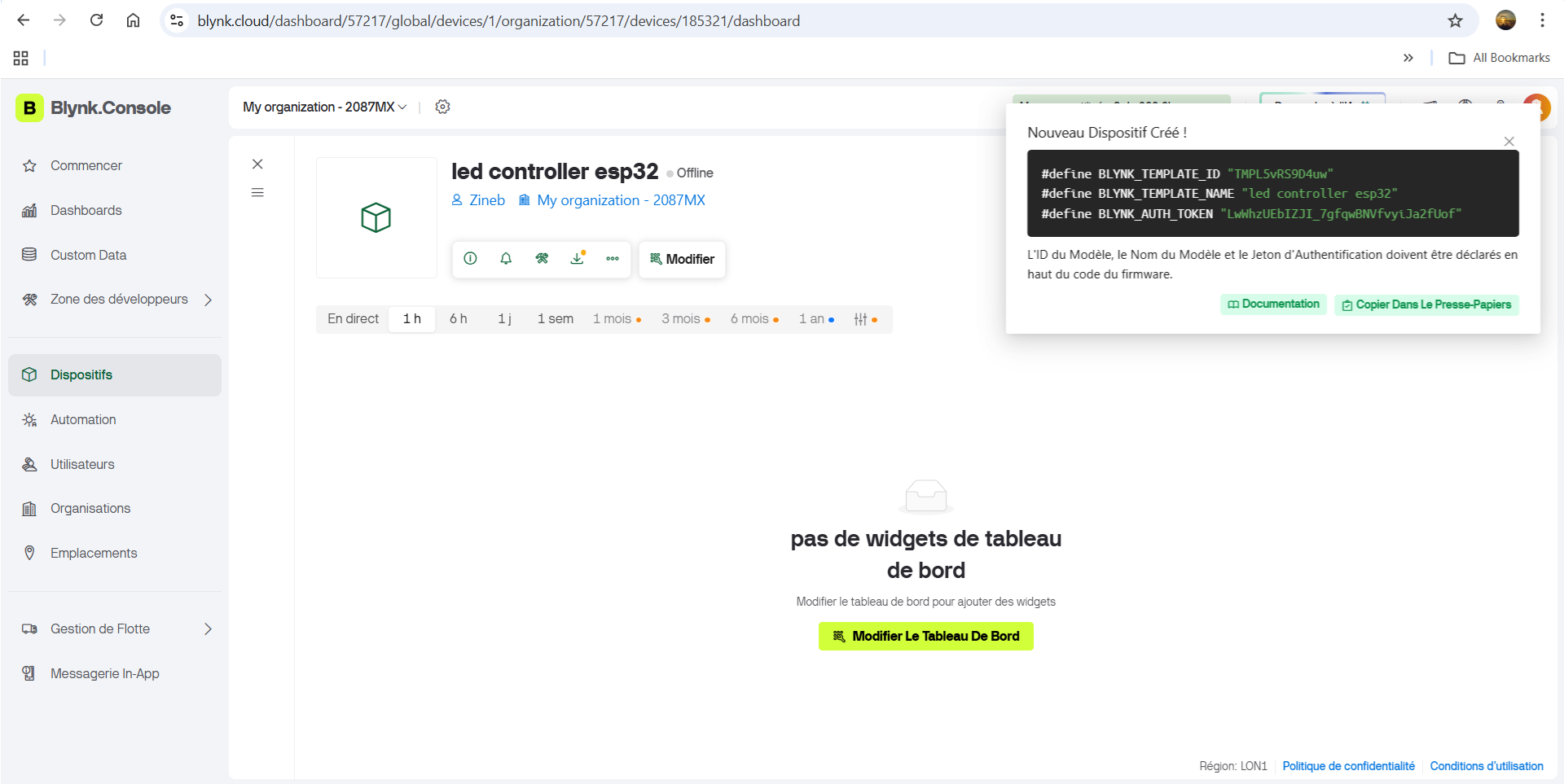Select the 1 sem time range
The image size is (1564, 784).
556,319
